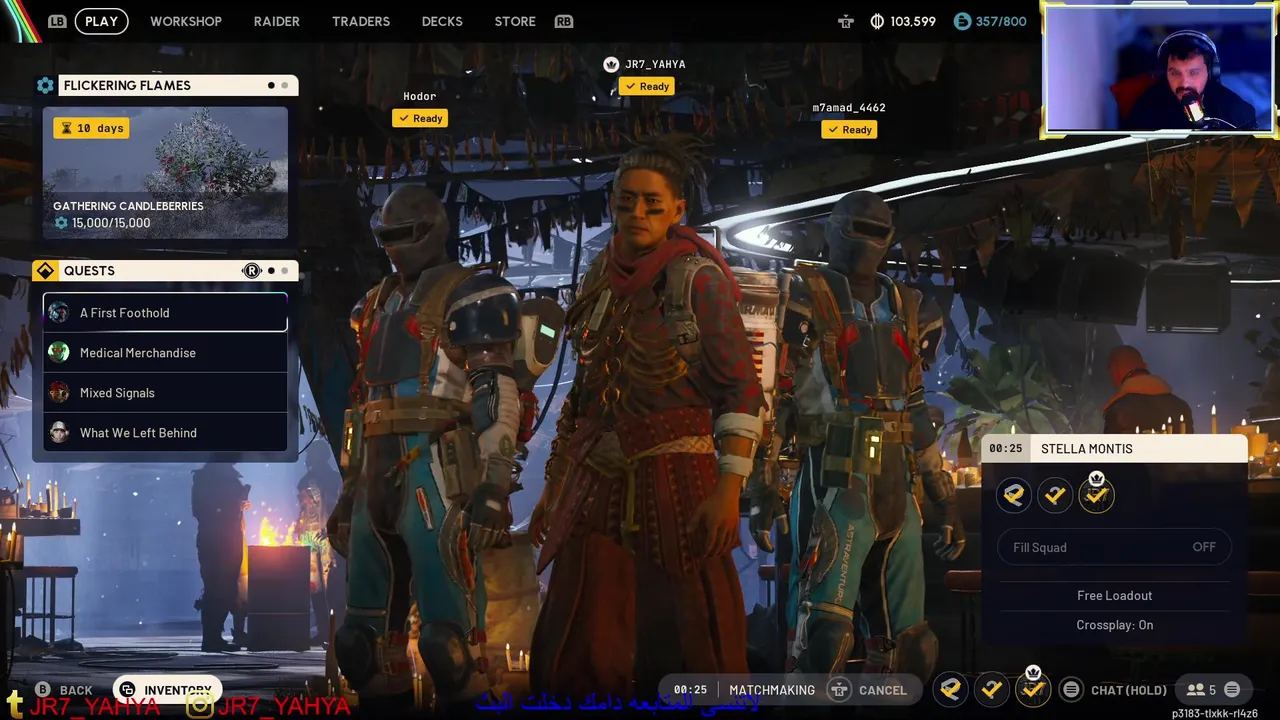Cancel matchmaking with the CANCEL label
Image resolution: width=1280 pixels, height=720 pixels.
click(883, 690)
